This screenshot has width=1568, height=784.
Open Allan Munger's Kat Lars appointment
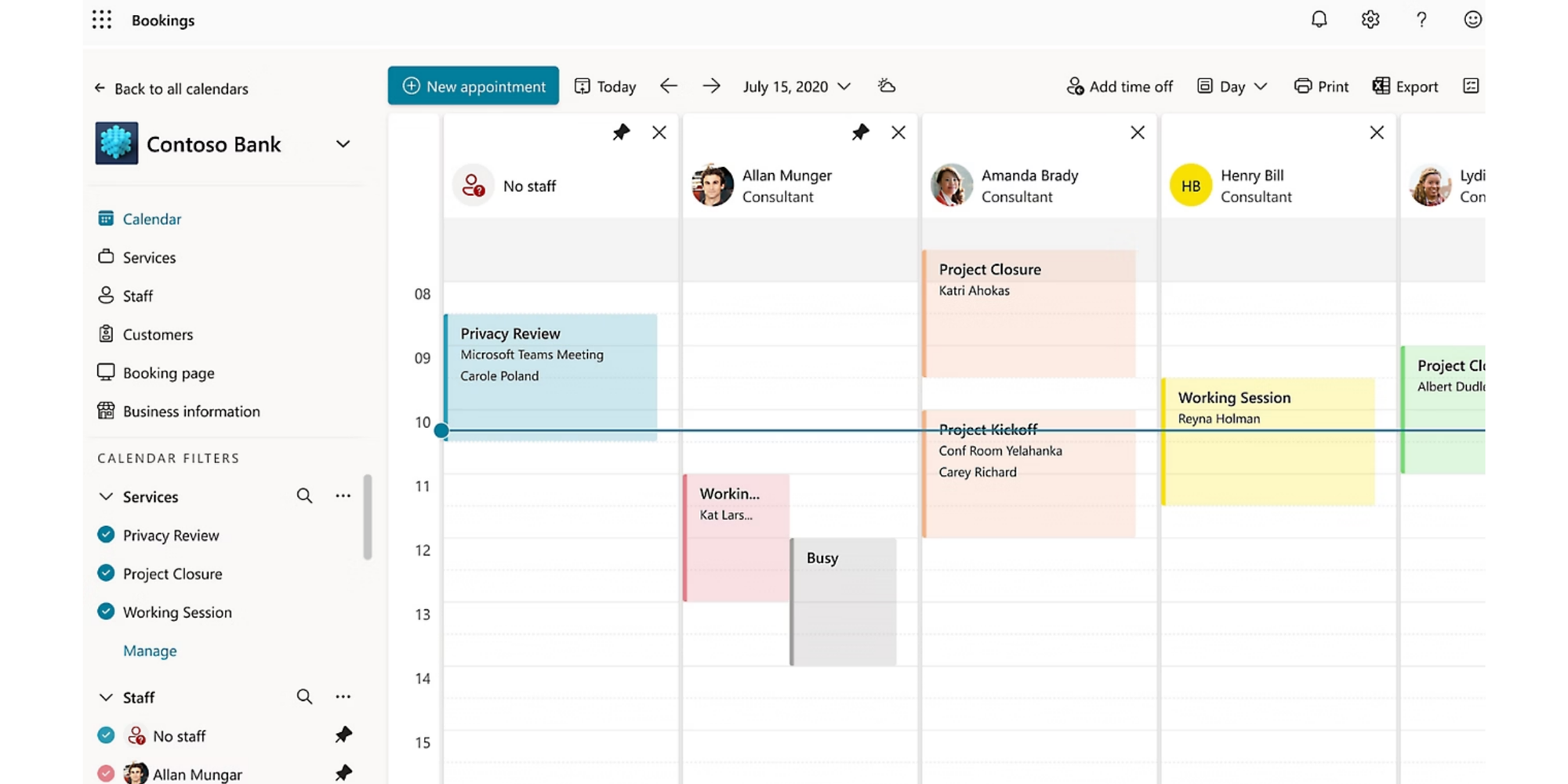736,538
